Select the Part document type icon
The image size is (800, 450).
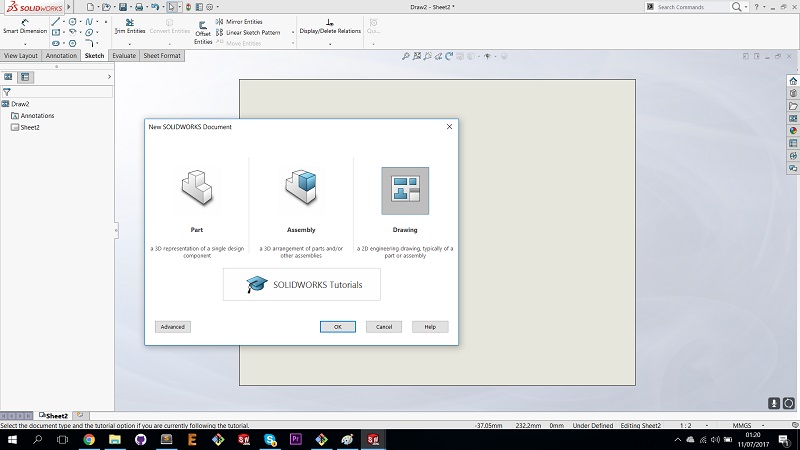coord(197,188)
